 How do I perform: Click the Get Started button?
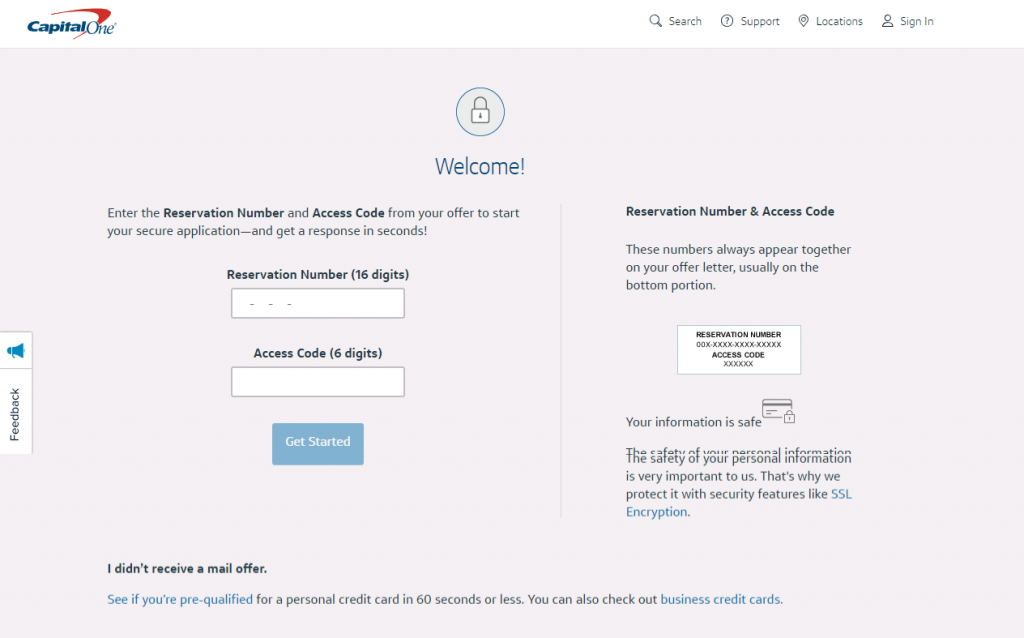[317, 444]
